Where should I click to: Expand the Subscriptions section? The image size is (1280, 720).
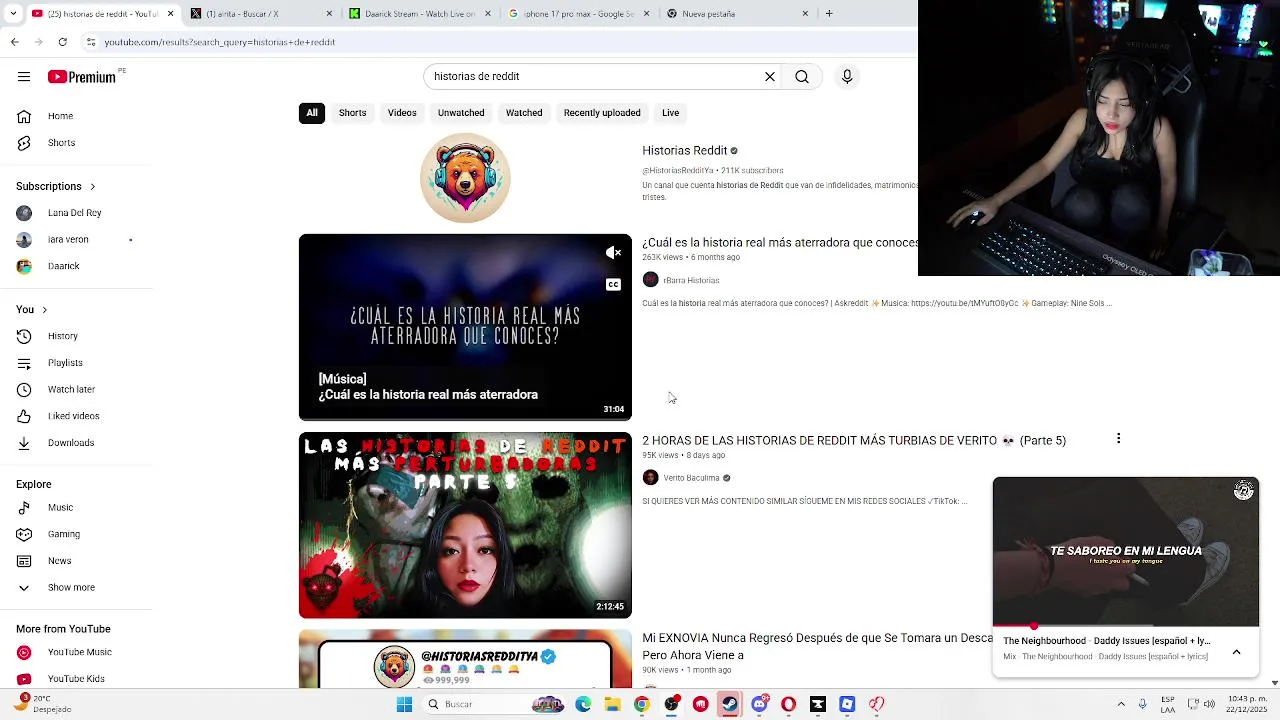(56, 186)
